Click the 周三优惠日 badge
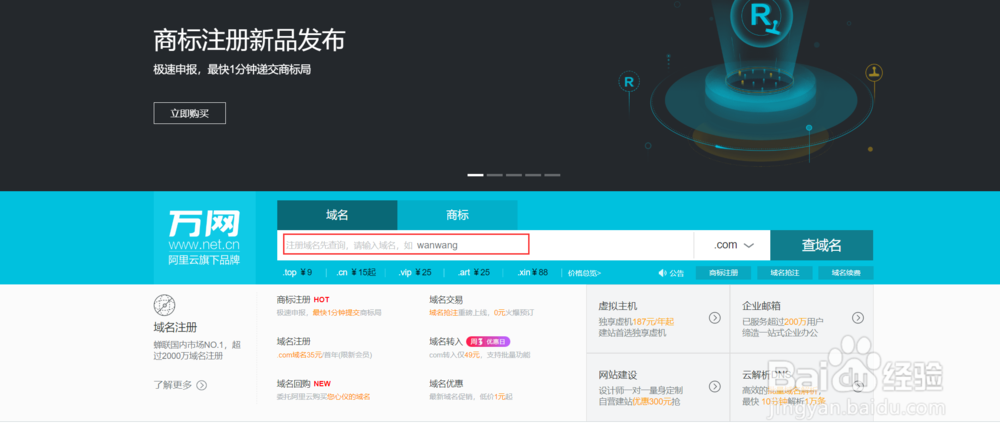This screenshot has width=1000, height=442. [488, 341]
